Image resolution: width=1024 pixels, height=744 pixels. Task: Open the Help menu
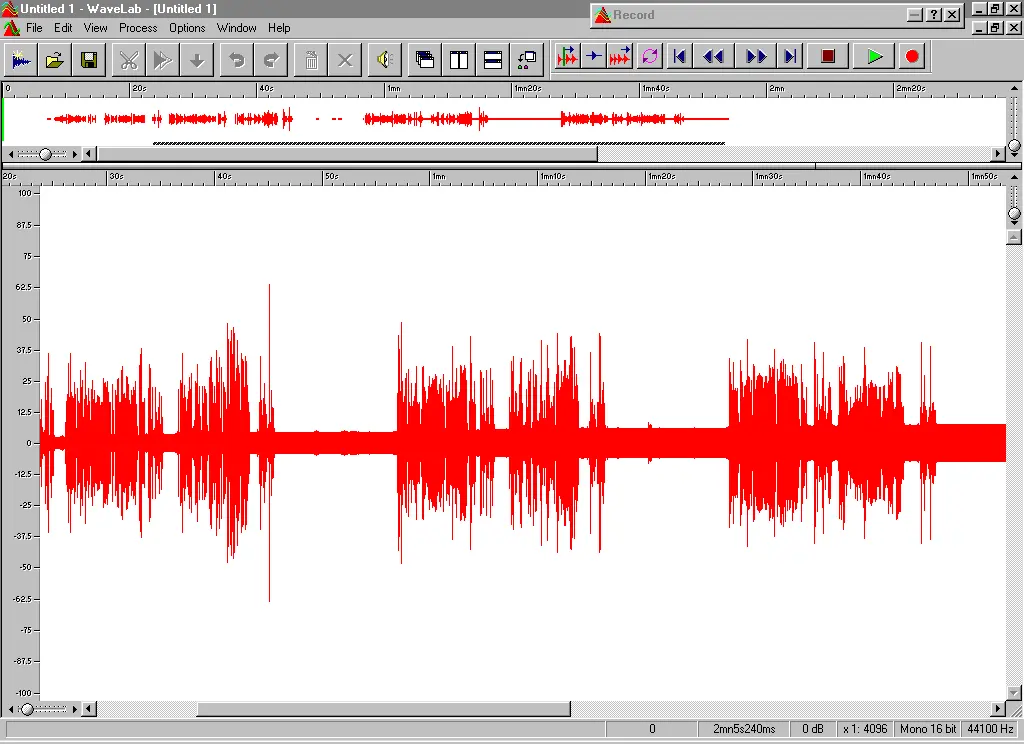279,28
